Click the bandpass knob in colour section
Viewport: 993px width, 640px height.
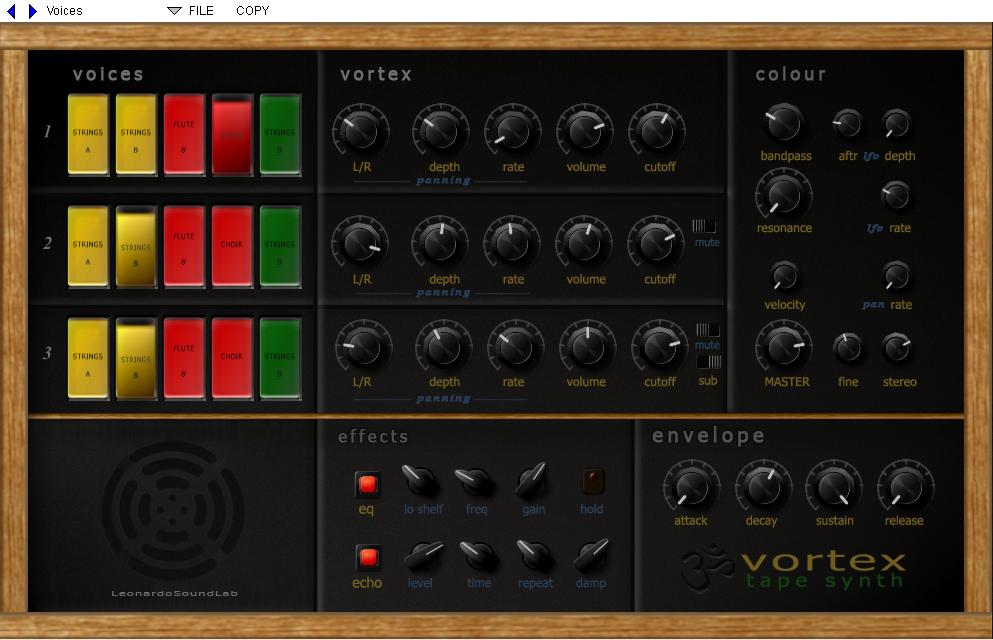(784, 123)
